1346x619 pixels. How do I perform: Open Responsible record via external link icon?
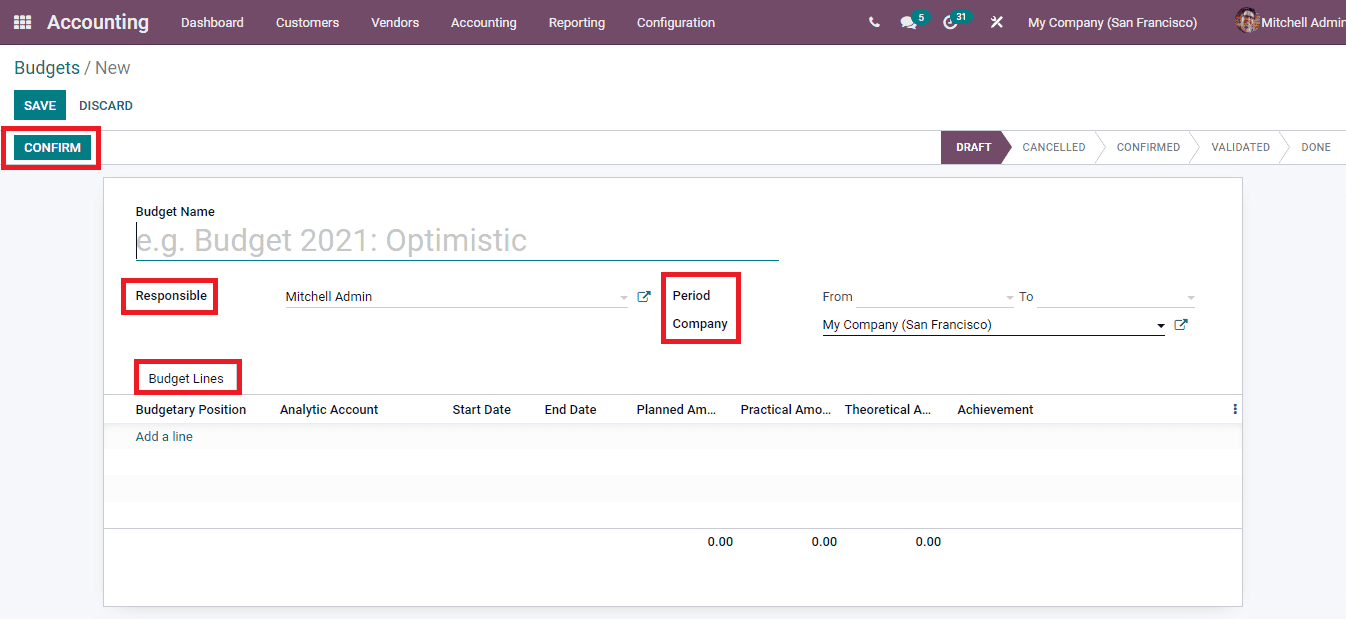point(644,296)
